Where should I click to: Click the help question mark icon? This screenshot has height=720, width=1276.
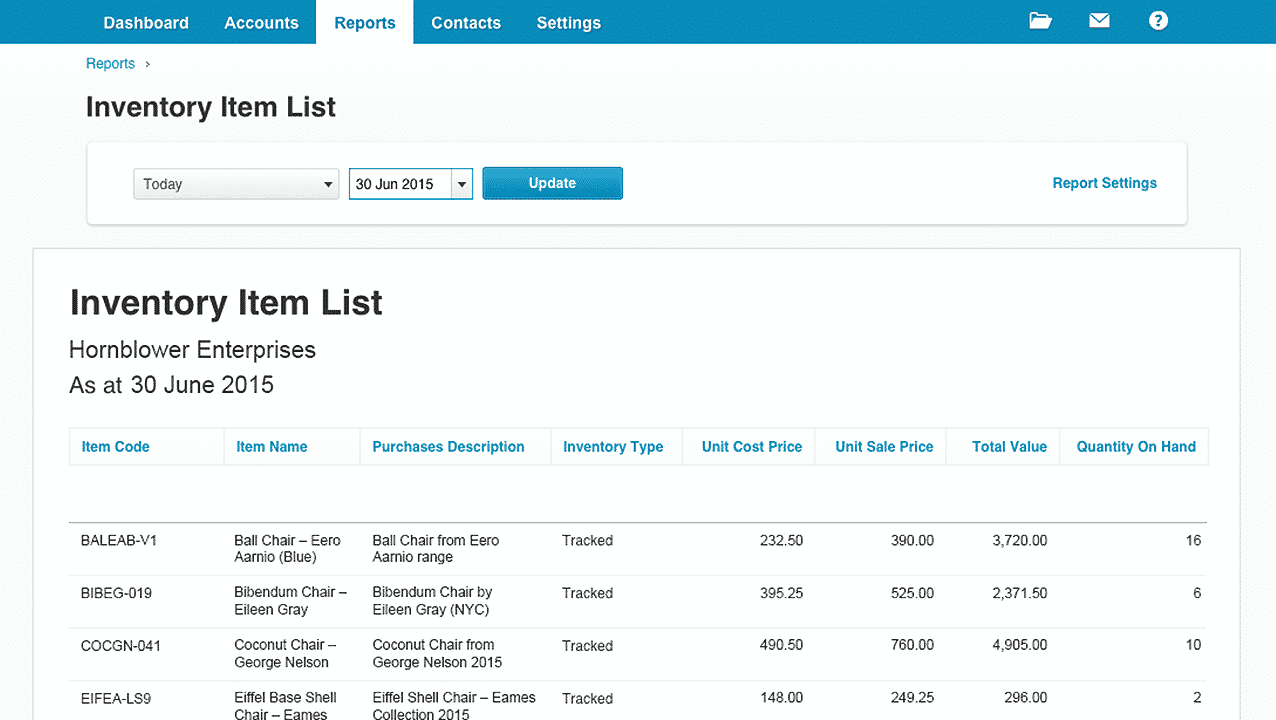coord(1158,21)
